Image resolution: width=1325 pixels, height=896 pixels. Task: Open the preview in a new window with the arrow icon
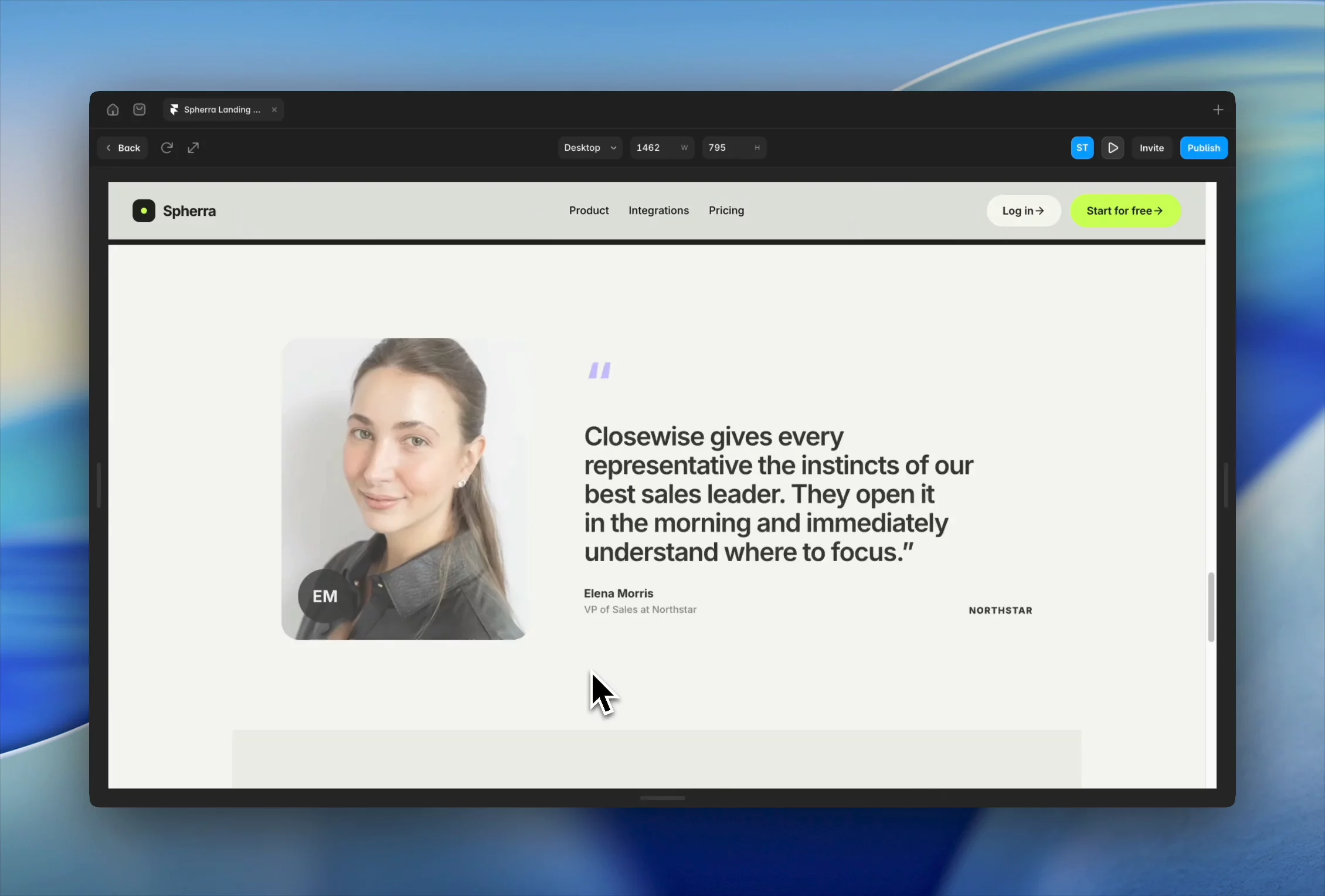[193, 148]
